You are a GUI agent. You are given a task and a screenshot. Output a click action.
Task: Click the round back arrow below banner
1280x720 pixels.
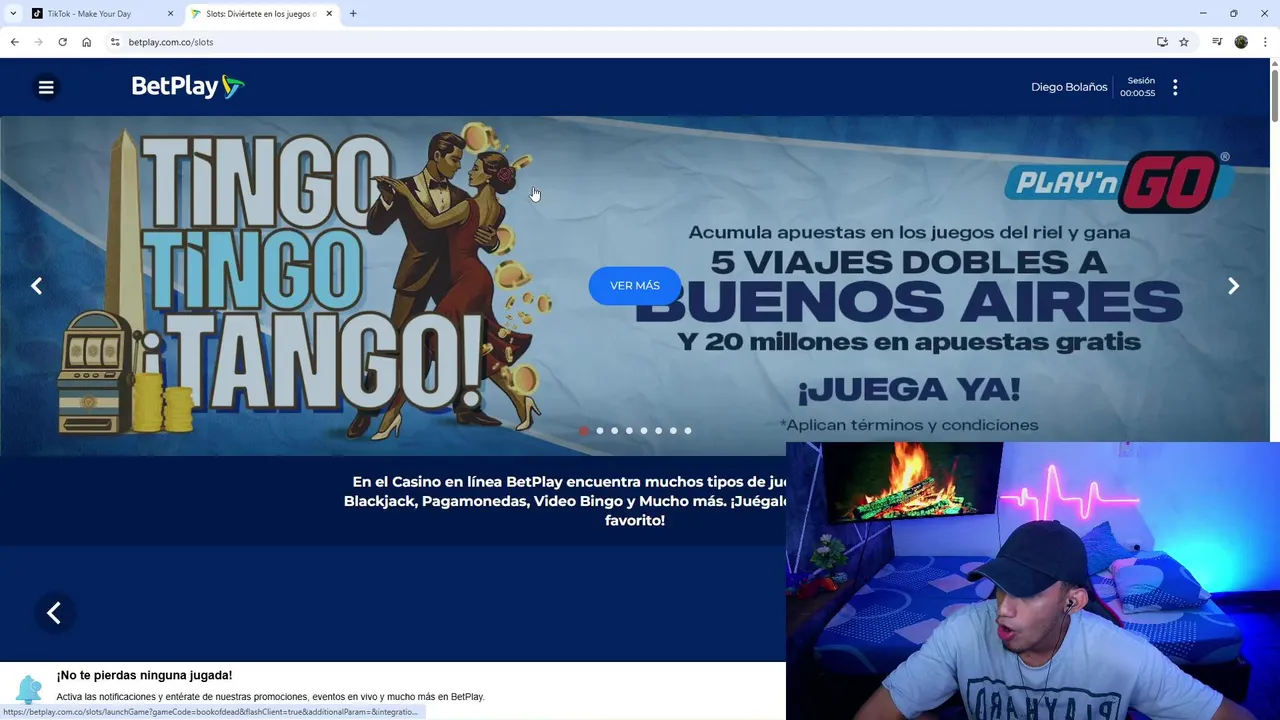(x=54, y=613)
